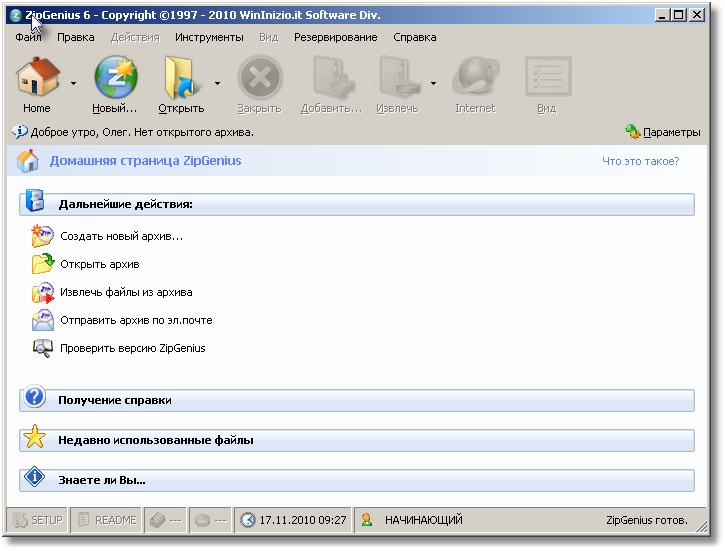Open the Справка menu
The width and height of the screenshot is (725, 551).
[x=415, y=37]
